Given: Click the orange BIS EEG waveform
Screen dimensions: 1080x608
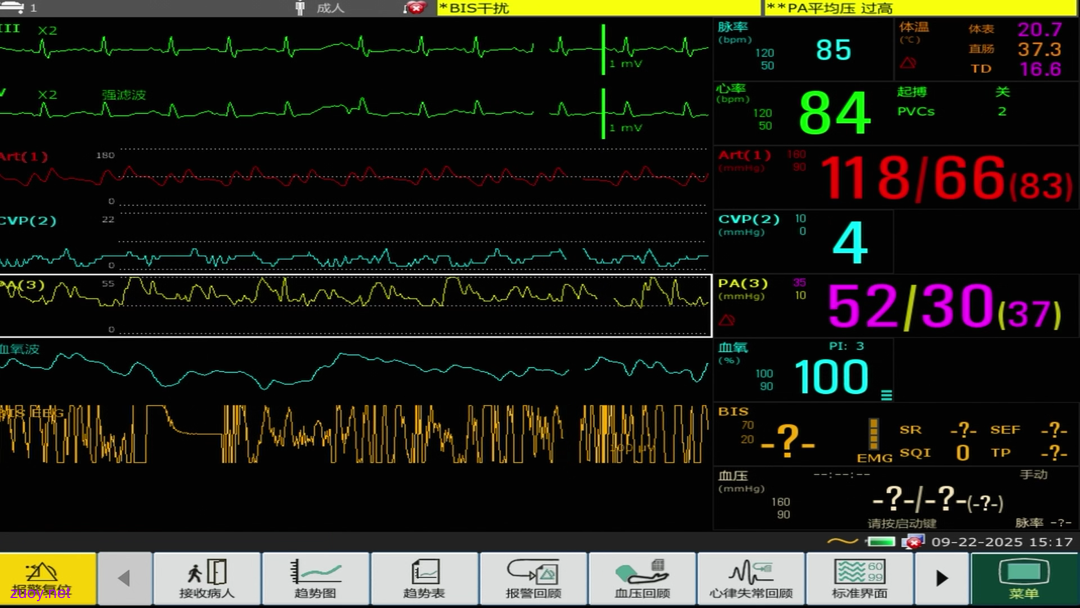Looking at the screenshot, I should (355, 434).
